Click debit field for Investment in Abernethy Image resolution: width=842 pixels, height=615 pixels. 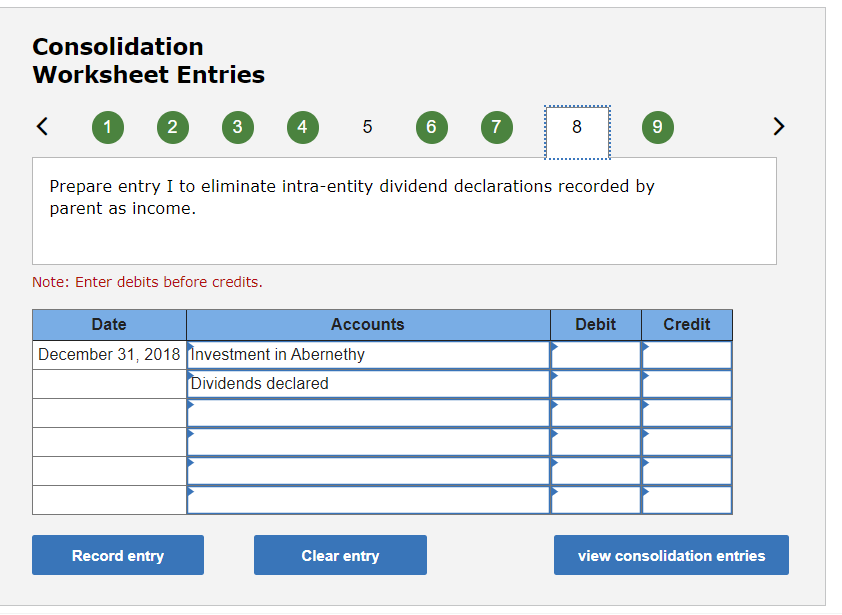pos(596,355)
